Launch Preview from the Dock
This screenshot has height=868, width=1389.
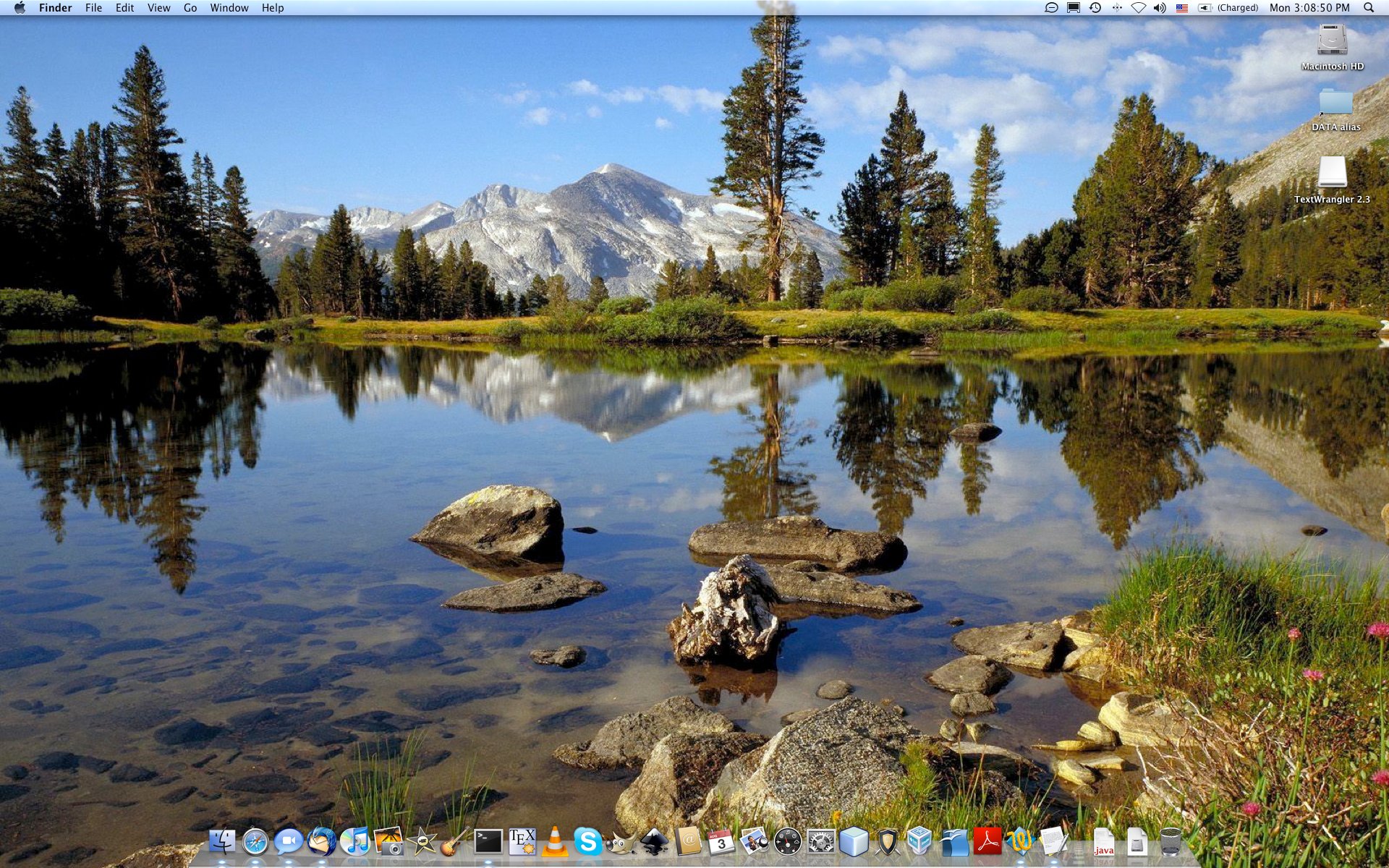755,842
